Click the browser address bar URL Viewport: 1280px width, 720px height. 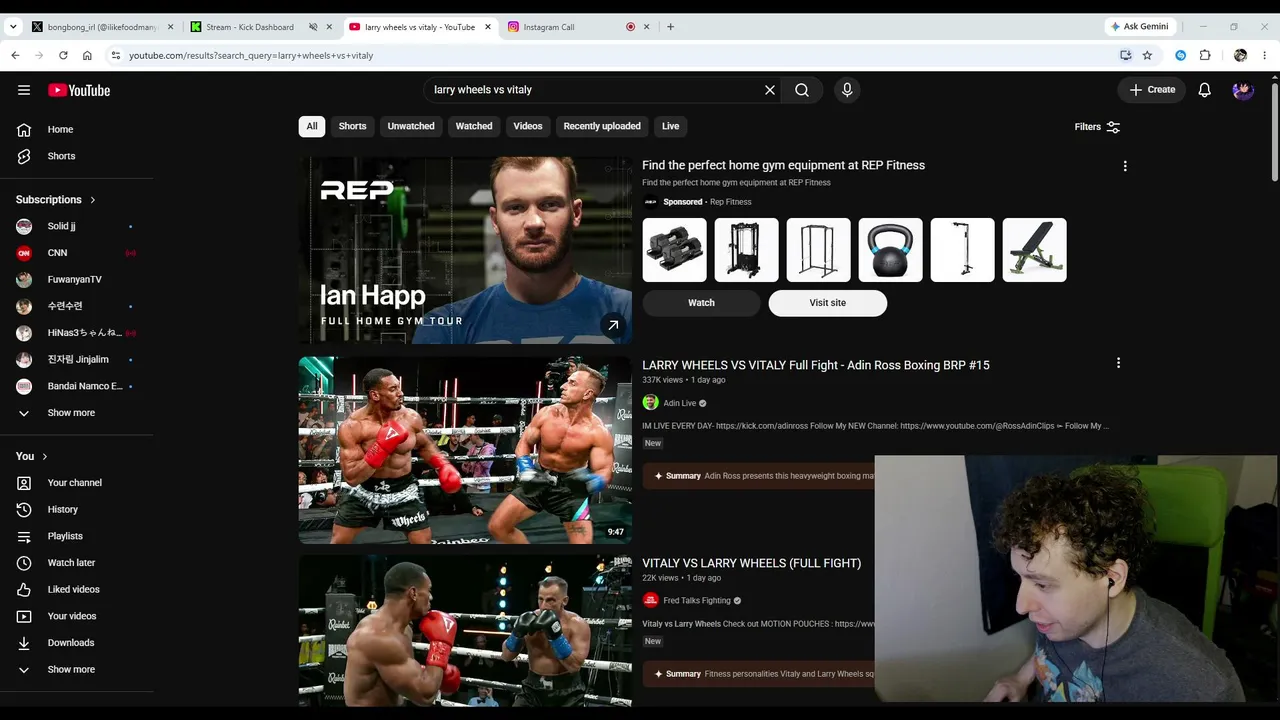click(251, 55)
